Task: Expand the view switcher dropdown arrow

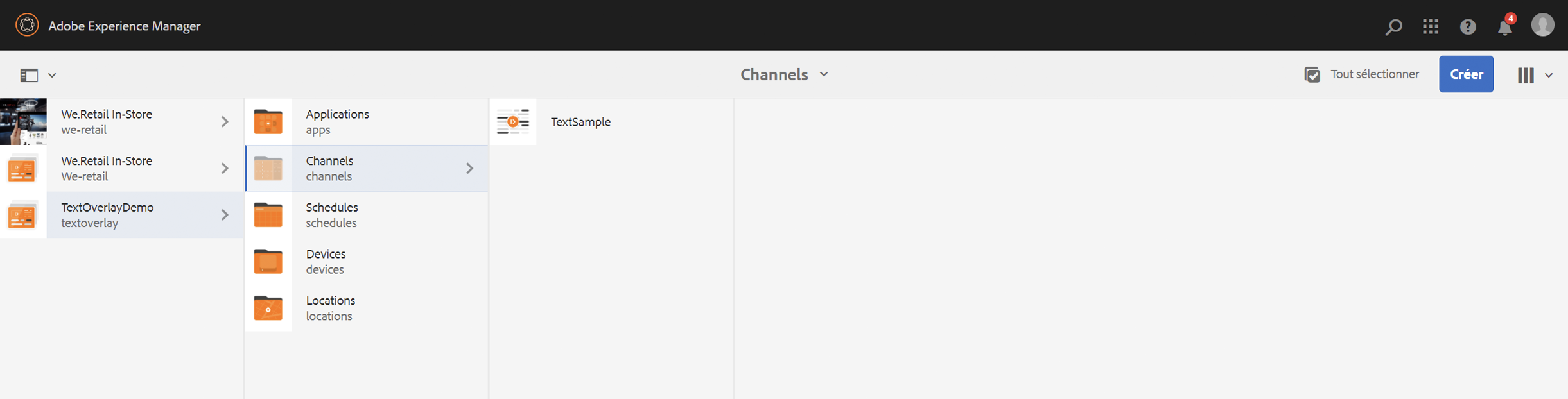Action: pos(1549,75)
